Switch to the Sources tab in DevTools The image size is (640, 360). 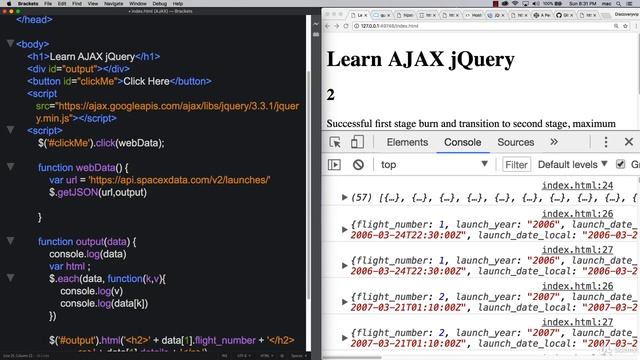pyautogui.click(x=516, y=142)
